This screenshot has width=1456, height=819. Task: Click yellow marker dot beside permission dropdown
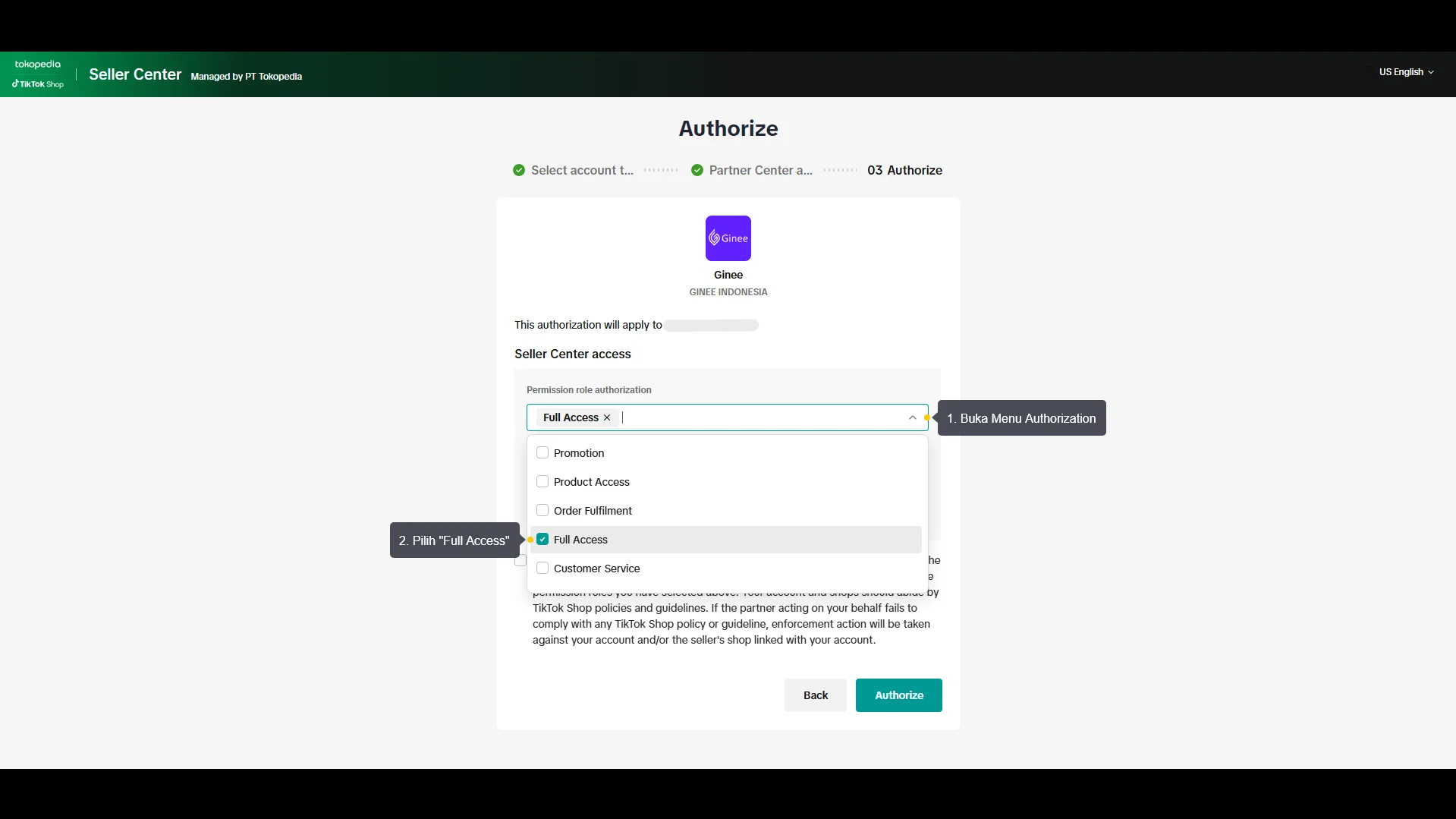point(927,418)
